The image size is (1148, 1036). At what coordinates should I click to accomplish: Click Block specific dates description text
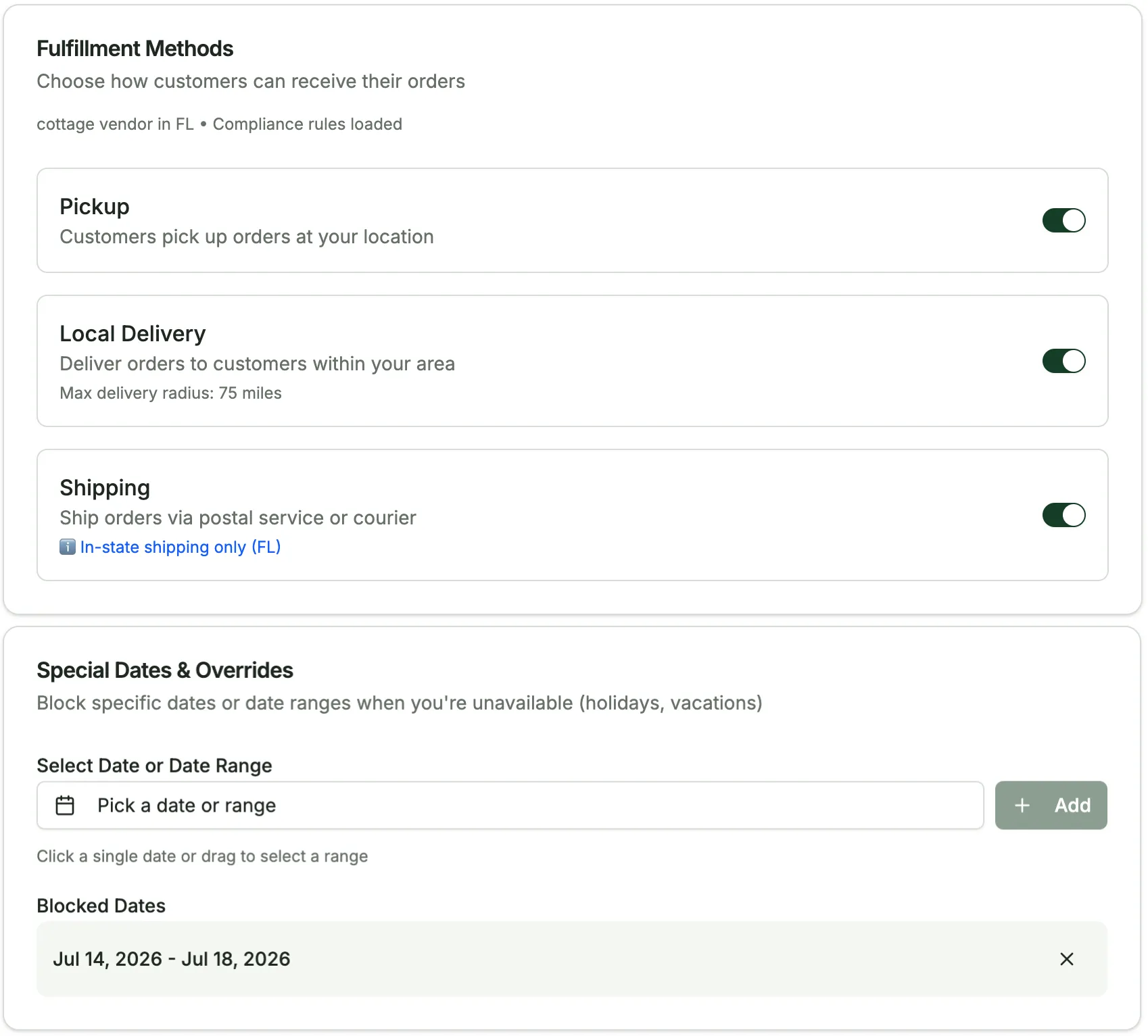coord(400,704)
